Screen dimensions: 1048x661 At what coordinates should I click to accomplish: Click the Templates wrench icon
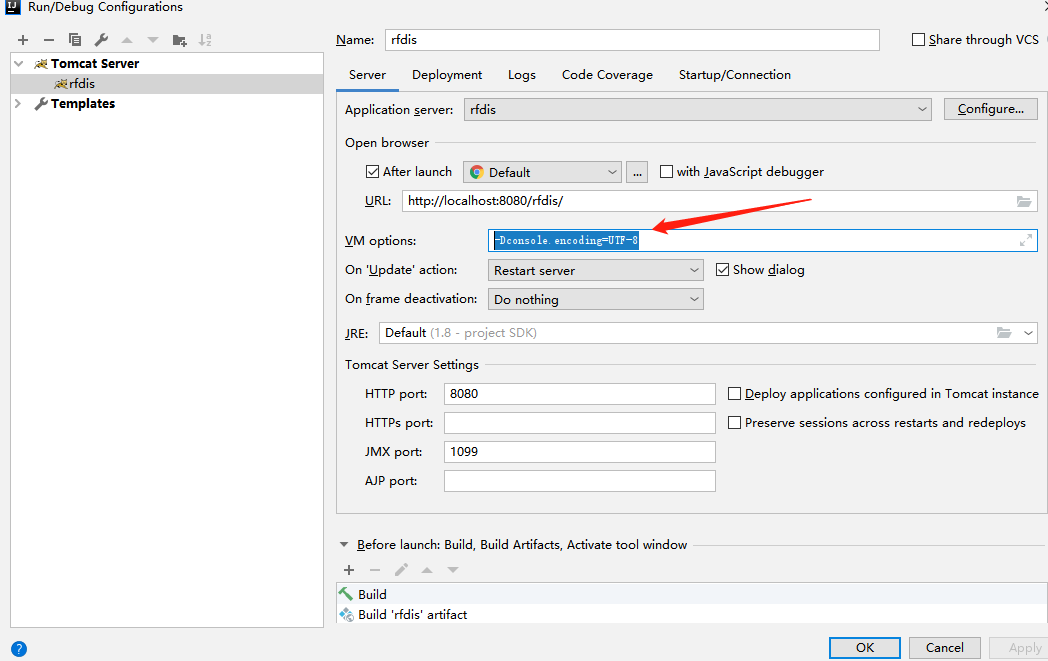pyautogui.click(x=41, y=104)
